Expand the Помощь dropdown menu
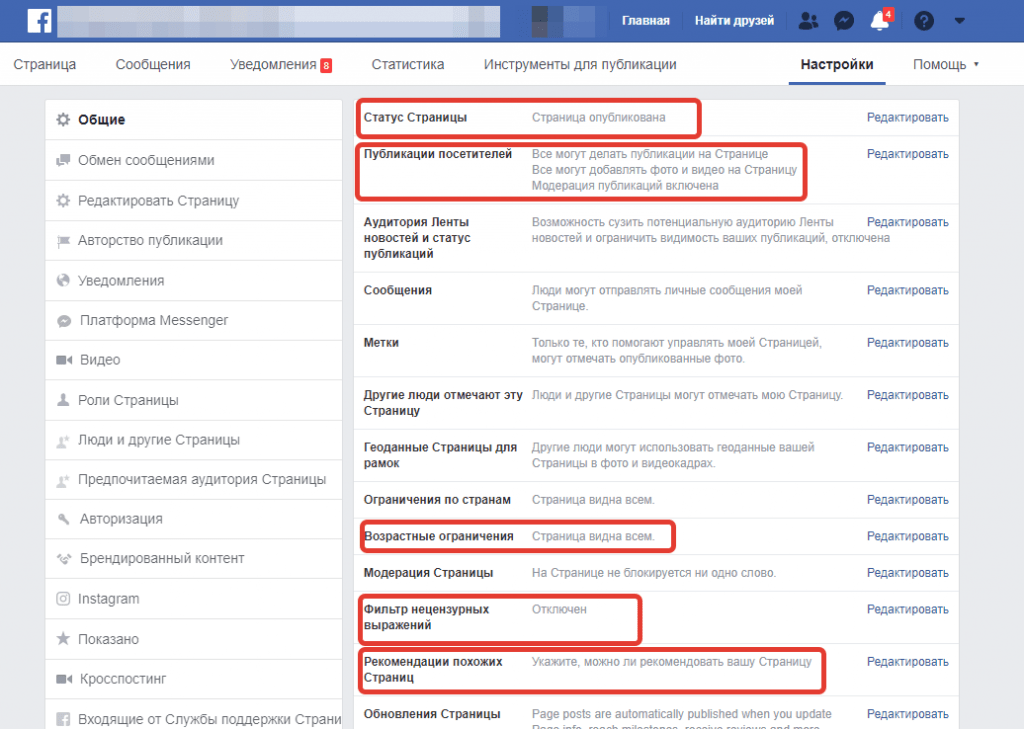 [945, 65]
